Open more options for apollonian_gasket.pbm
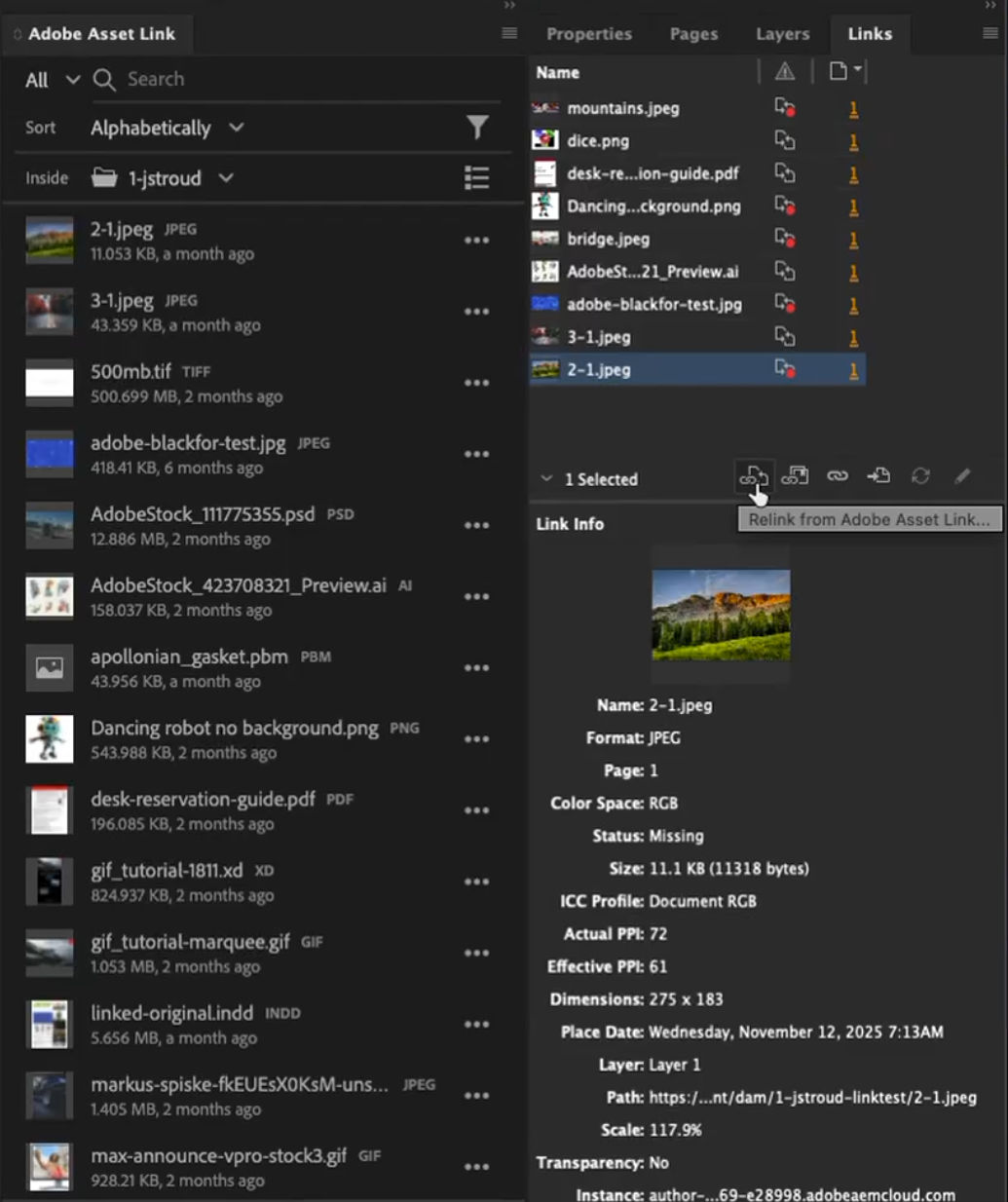The image size is (1008, 1202). pyautogui.click(x=476, y=668)
